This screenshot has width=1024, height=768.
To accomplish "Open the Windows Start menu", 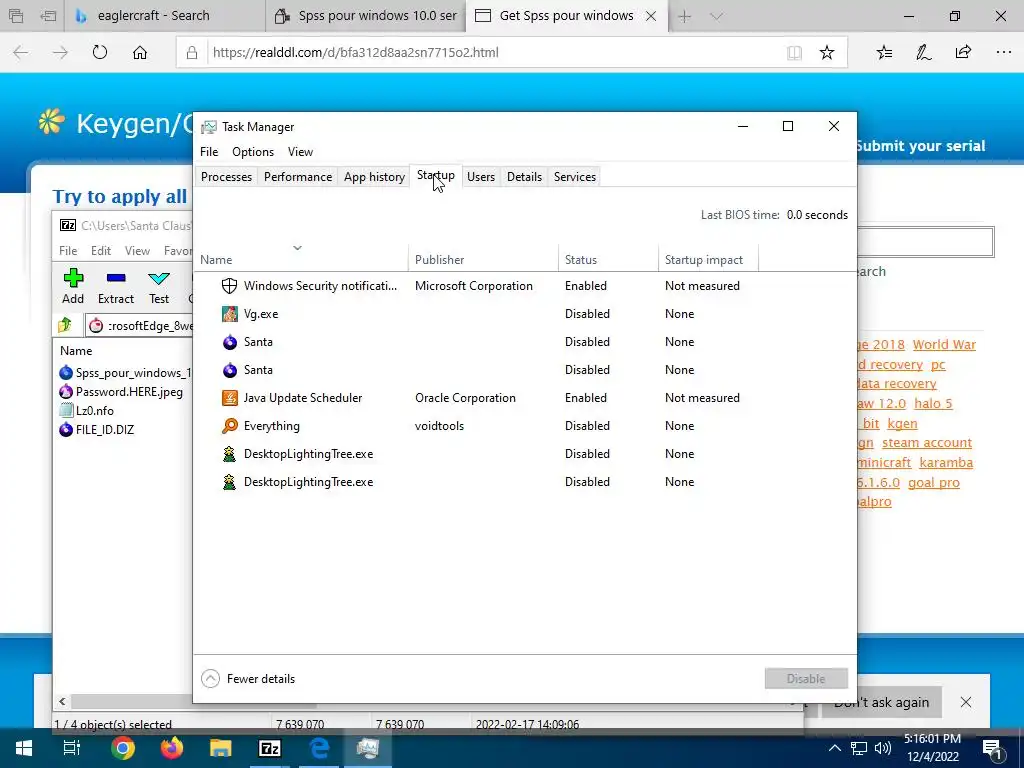I will pos(24,748).
